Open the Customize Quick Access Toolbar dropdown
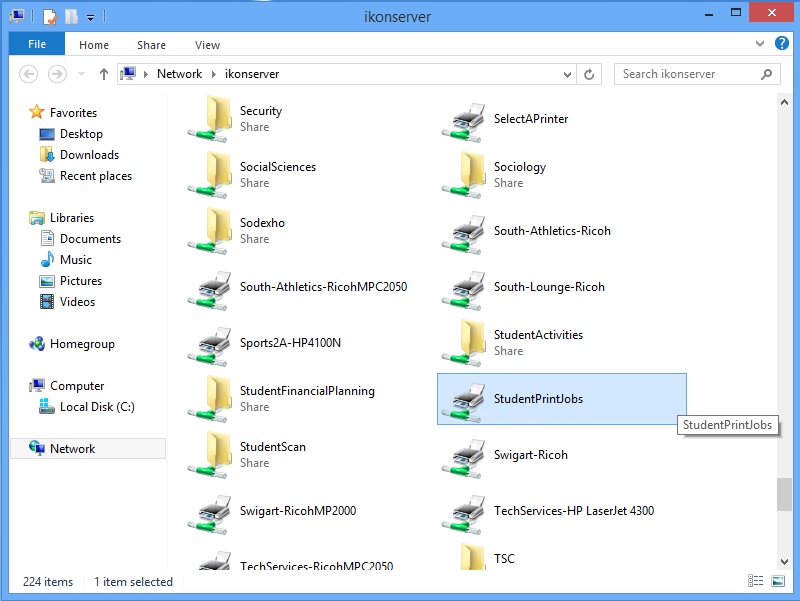 (90, 17)
